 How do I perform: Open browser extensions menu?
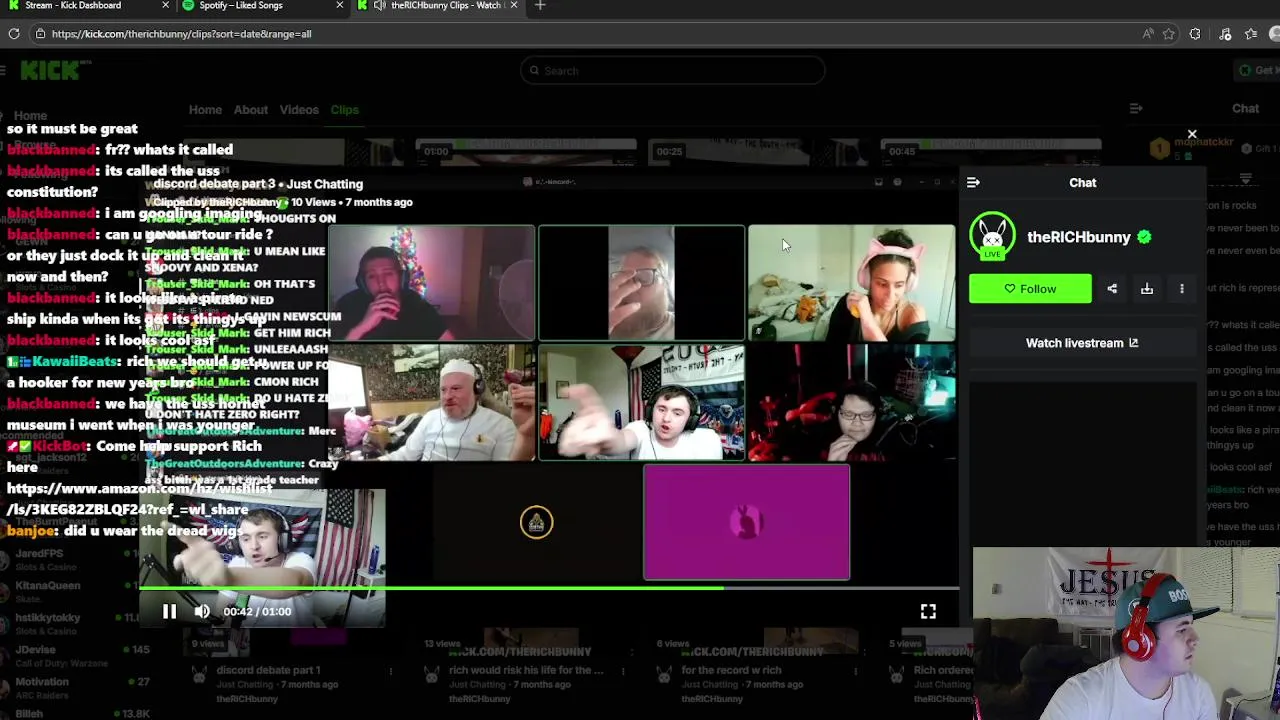(1195, 34)
